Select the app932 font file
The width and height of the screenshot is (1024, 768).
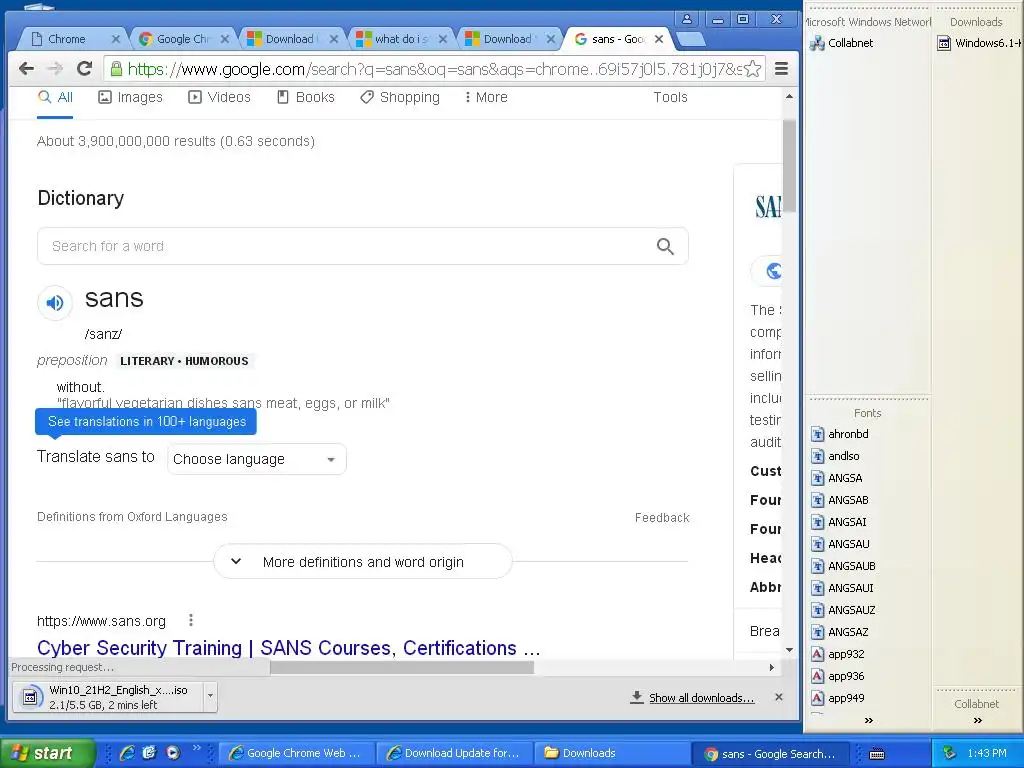838,654
